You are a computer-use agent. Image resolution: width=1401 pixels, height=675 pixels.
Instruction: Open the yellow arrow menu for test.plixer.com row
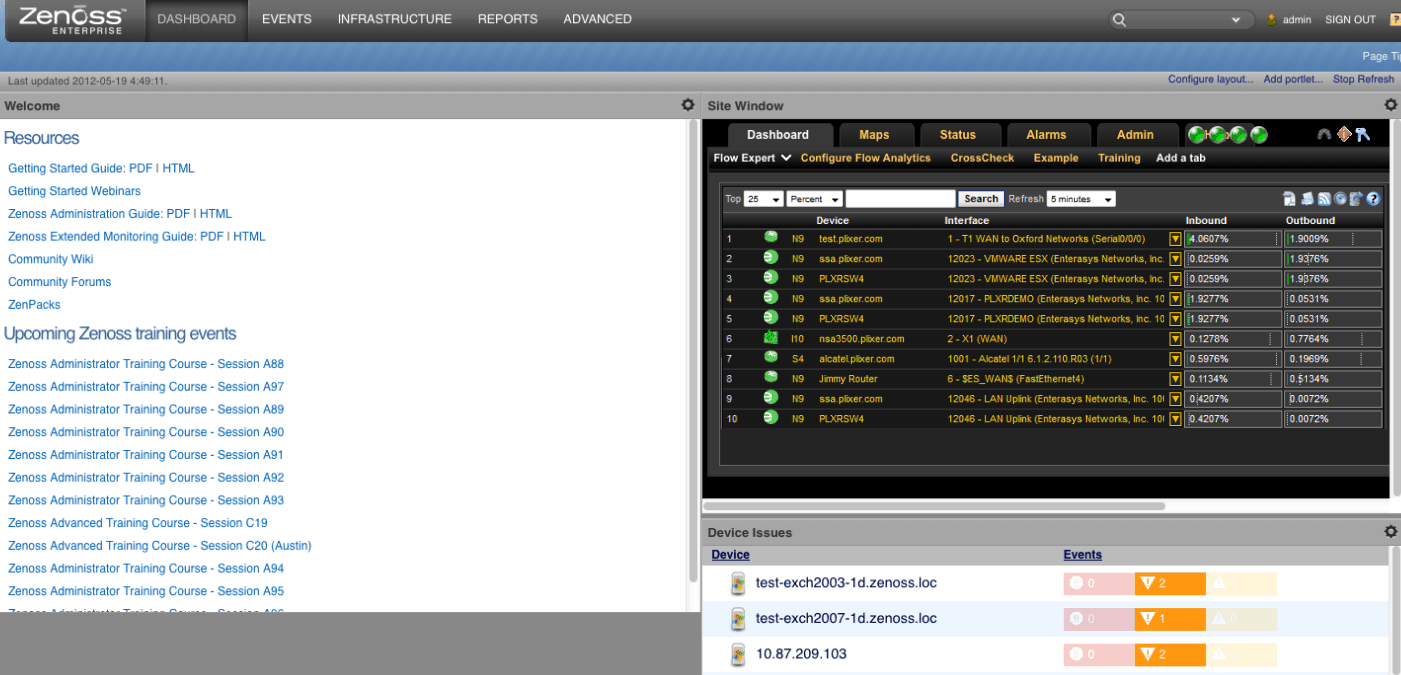(x=1176, y=239)
